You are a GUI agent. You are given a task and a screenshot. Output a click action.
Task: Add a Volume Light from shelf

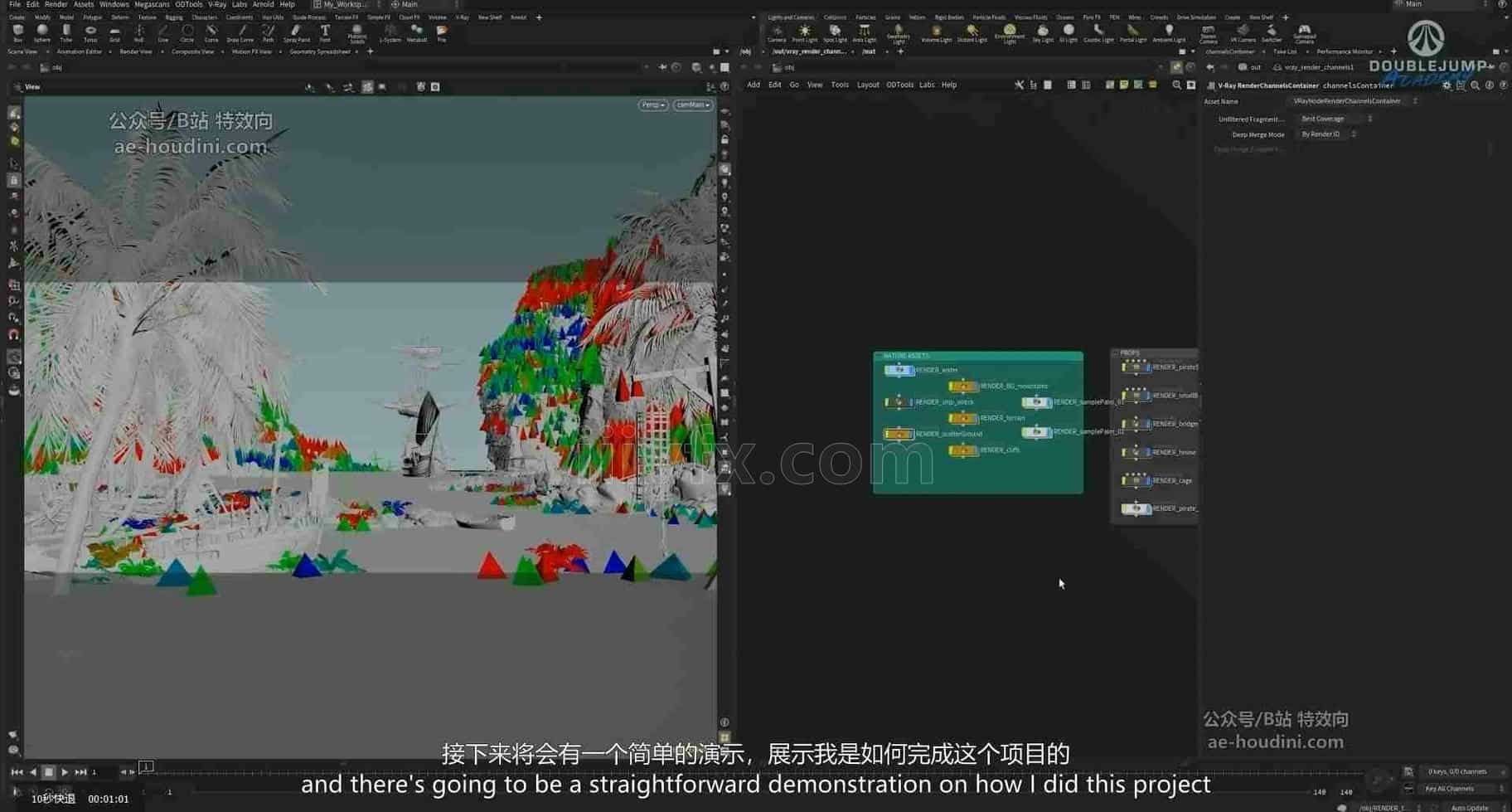(x=936, y=33)
